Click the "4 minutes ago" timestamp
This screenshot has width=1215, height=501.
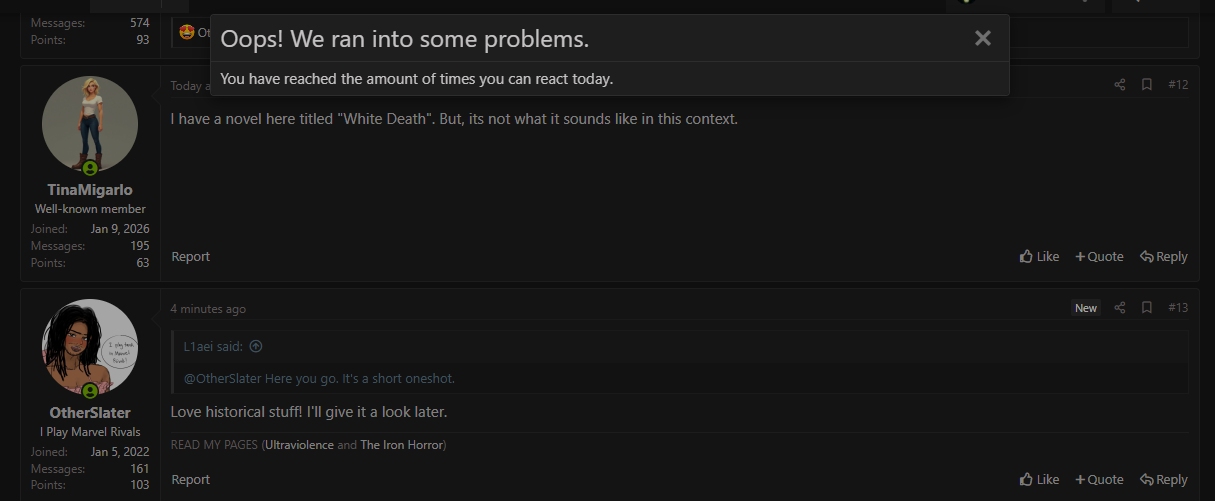pyautogui.click(x=208, y=309)
